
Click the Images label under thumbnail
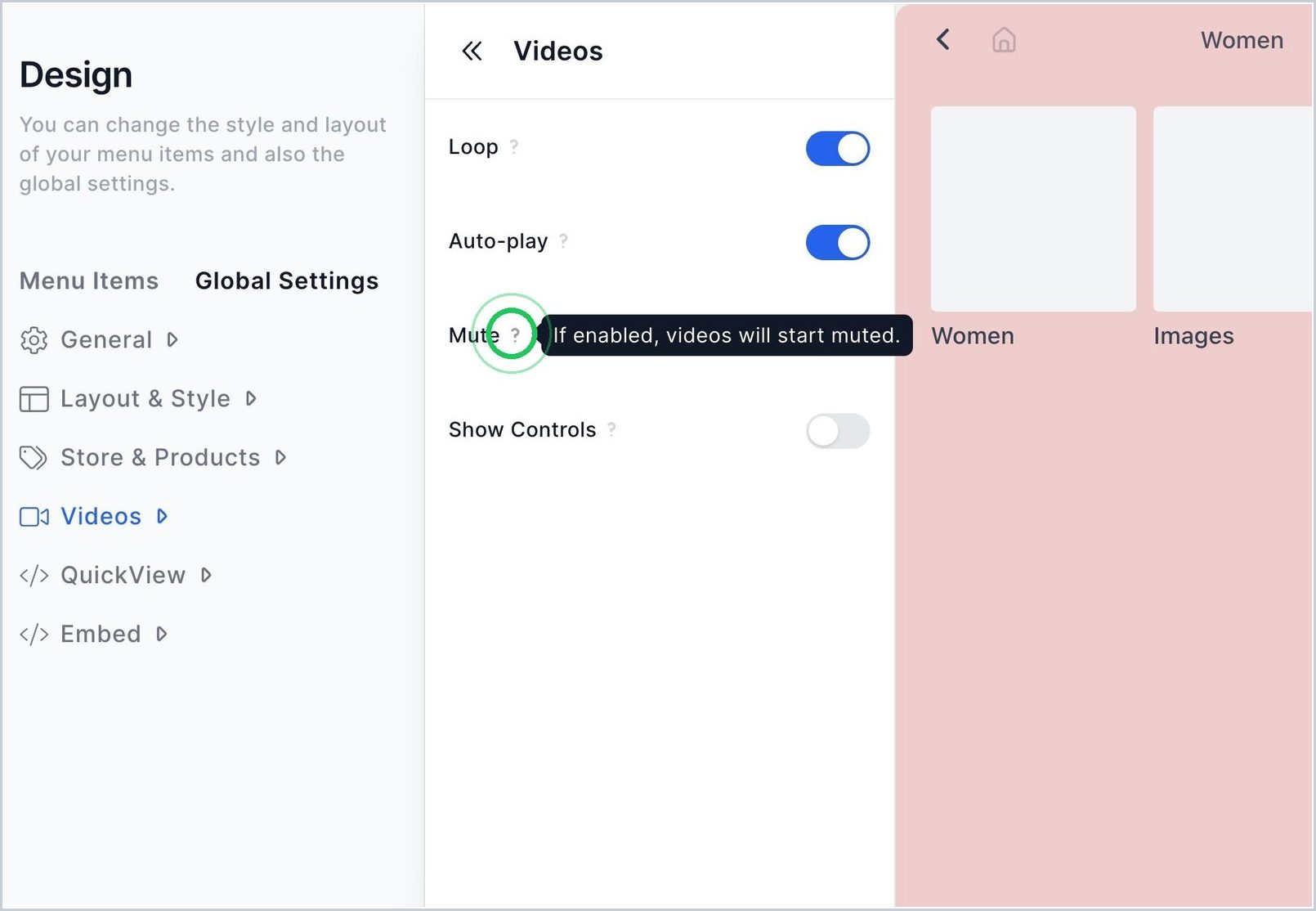pyautogui.click(x=1193, y=336)
